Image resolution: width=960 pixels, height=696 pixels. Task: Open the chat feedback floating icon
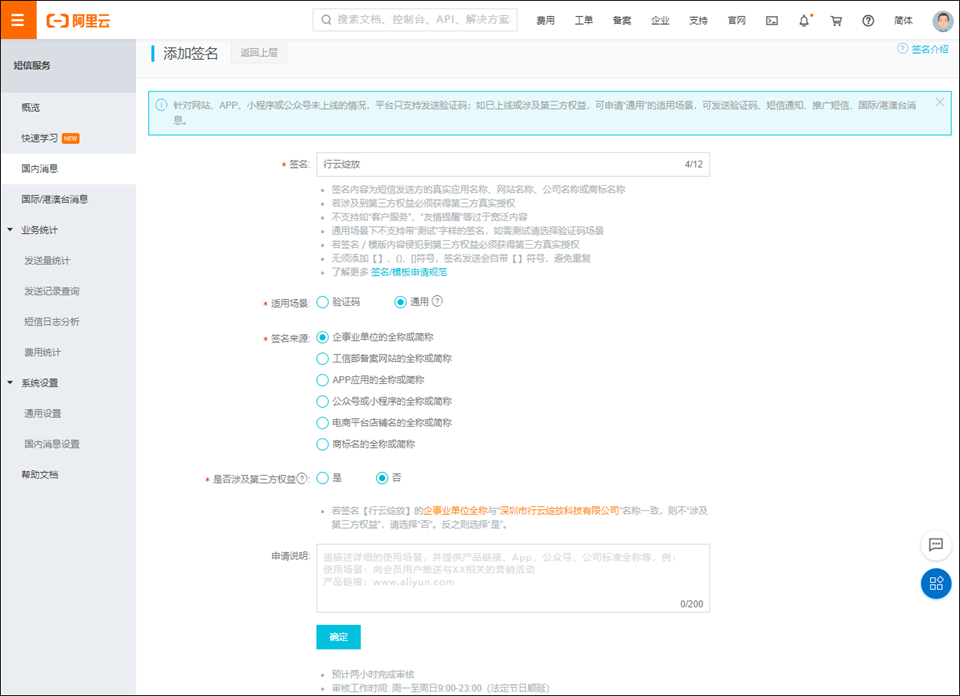coord(936,545)
